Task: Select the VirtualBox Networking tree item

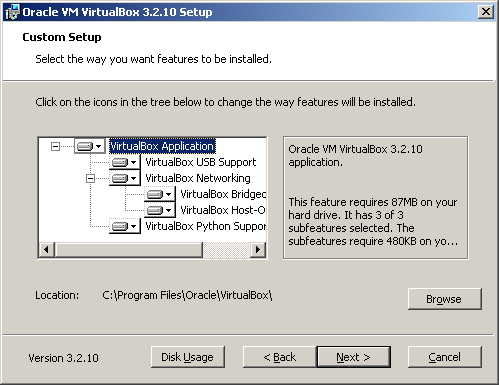Action: pos(198,178)
